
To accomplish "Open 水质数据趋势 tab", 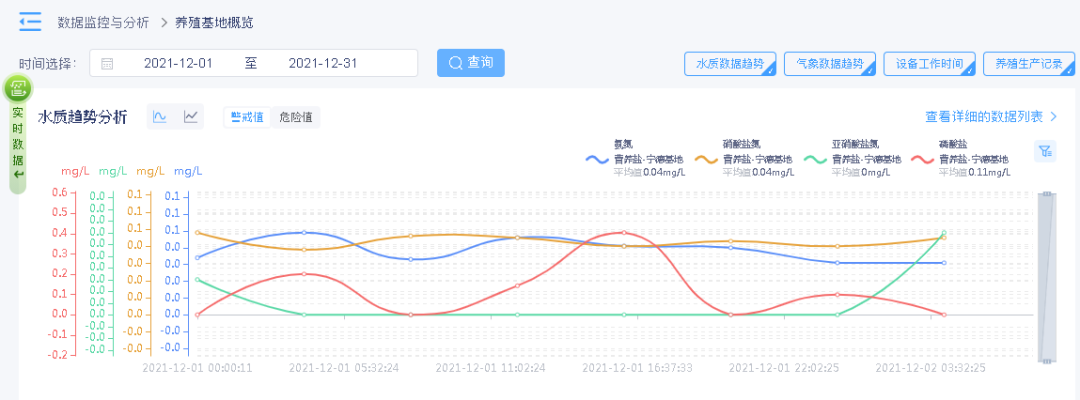I will tap(730, 63).
